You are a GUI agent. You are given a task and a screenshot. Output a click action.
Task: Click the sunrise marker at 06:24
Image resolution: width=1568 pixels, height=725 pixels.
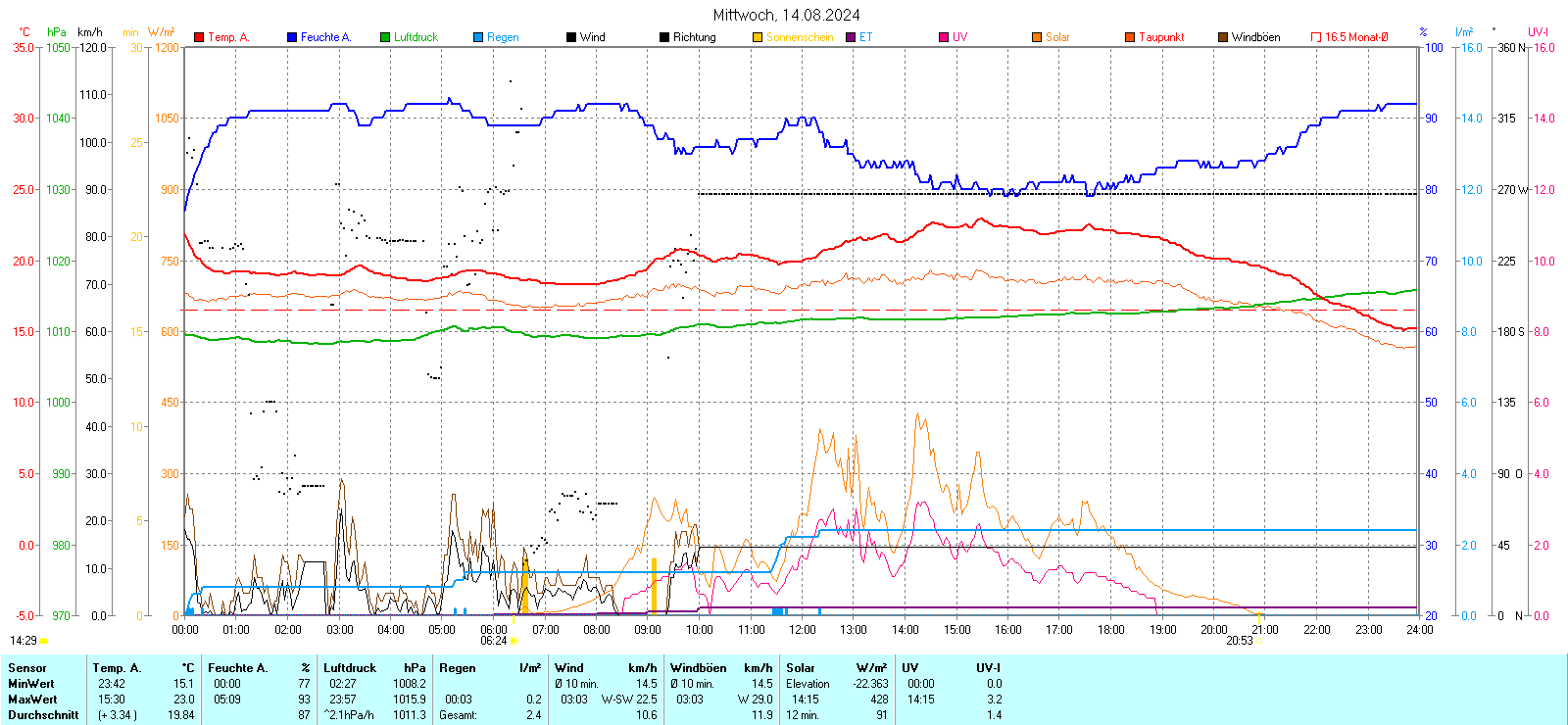click(514, 641)
